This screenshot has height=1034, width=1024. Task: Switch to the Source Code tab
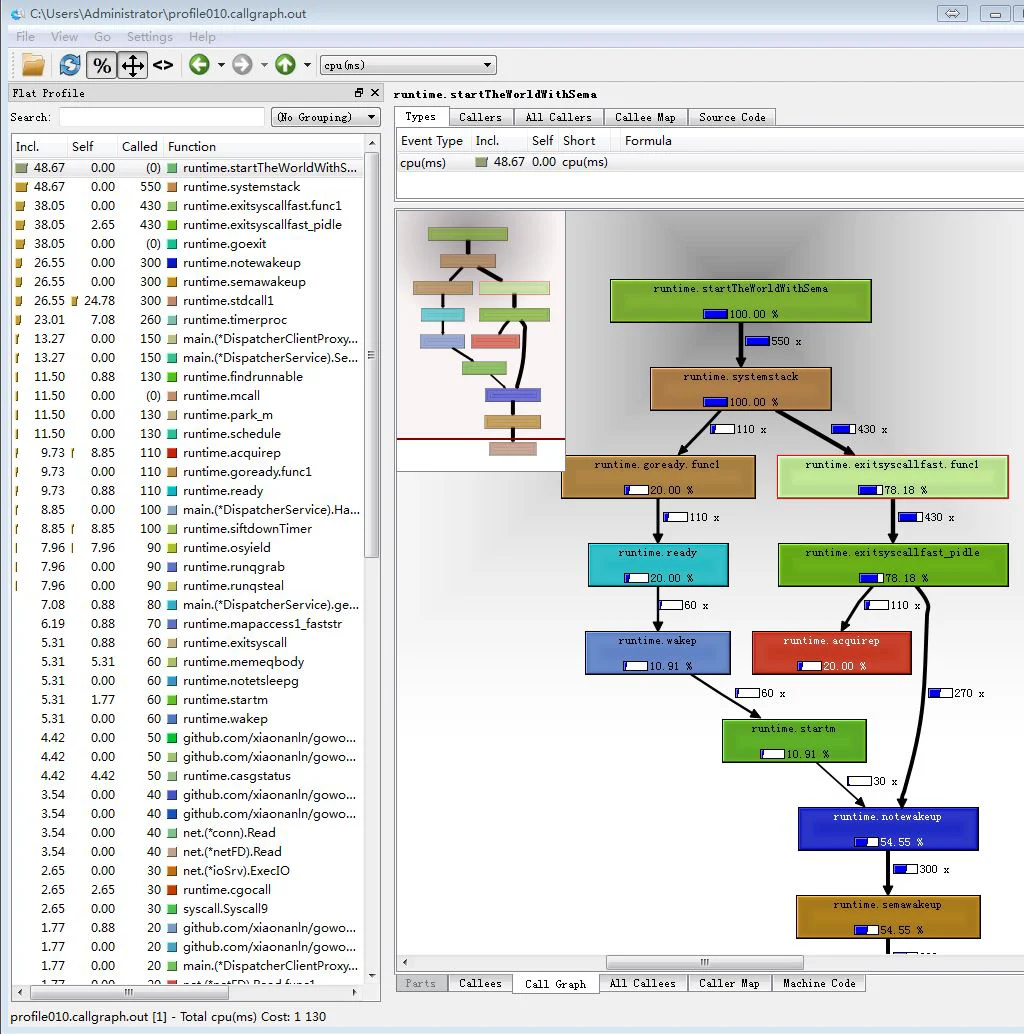click(x=732, y=117)
